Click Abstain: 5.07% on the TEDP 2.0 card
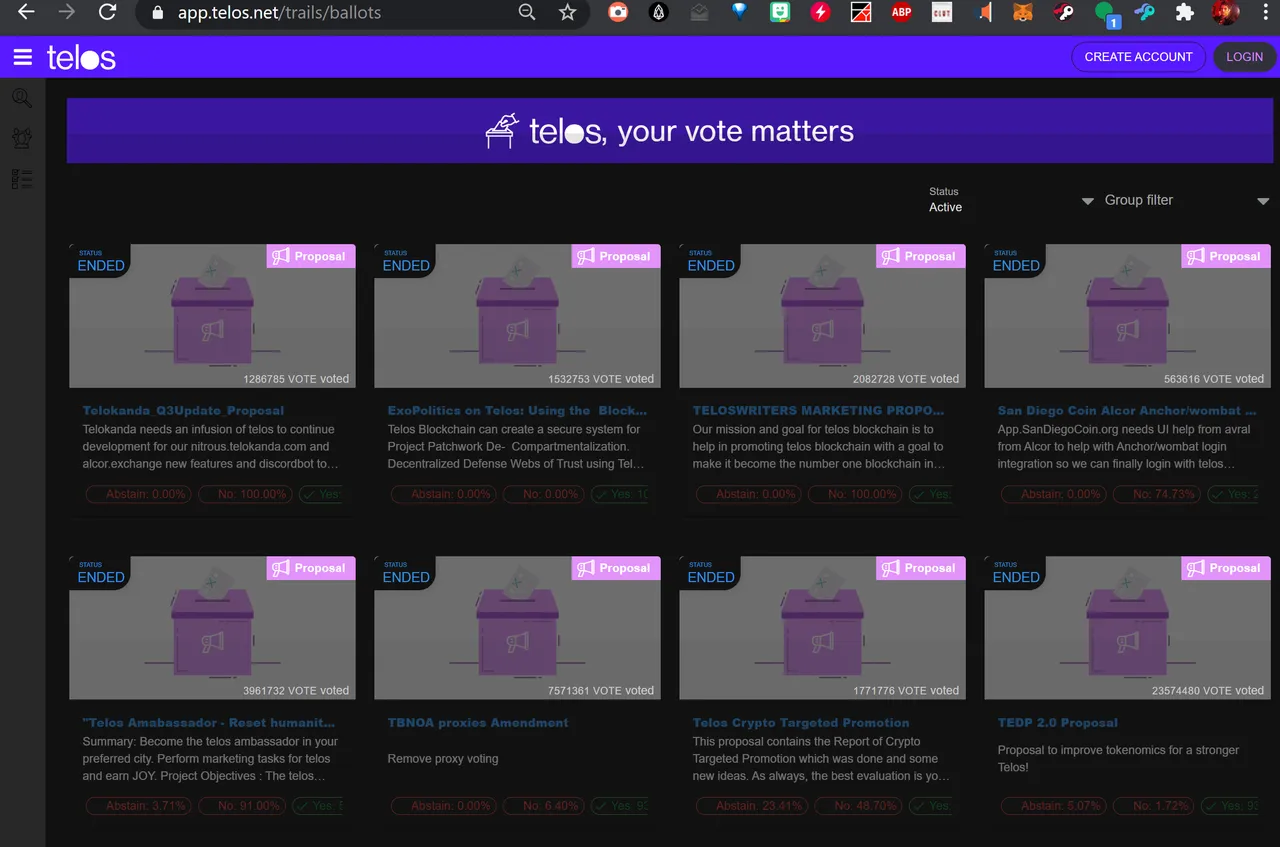 pos(1056,806)
